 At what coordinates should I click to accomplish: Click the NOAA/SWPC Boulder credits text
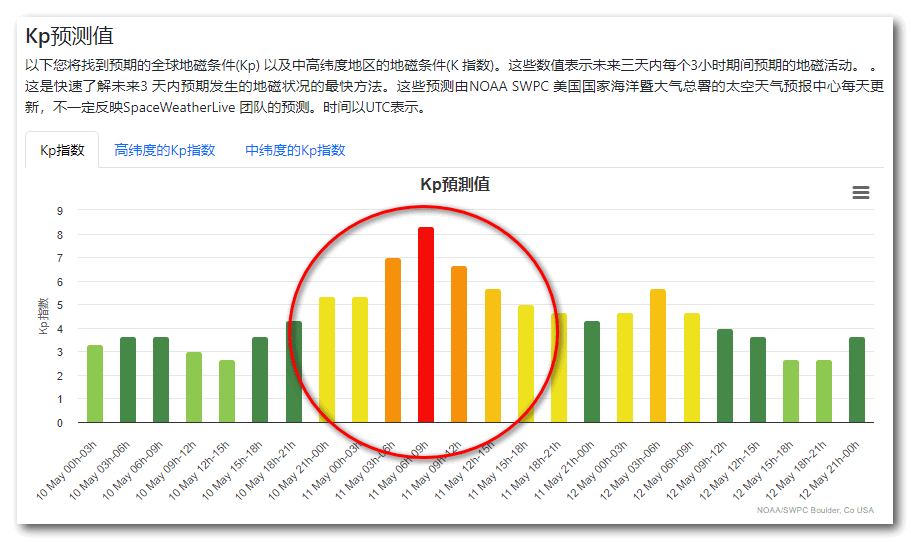(x=815, y=510)
